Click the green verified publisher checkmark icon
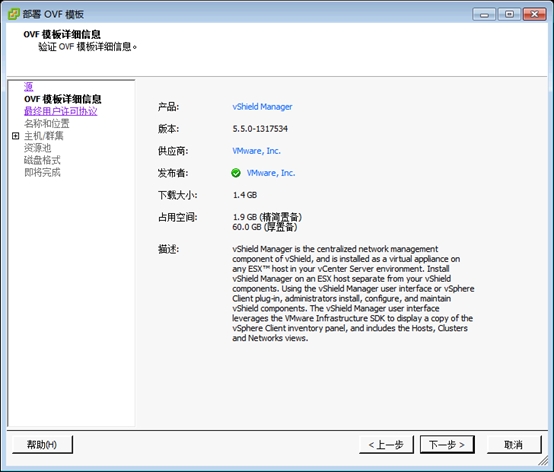554x472 pixels. [236, 173]
